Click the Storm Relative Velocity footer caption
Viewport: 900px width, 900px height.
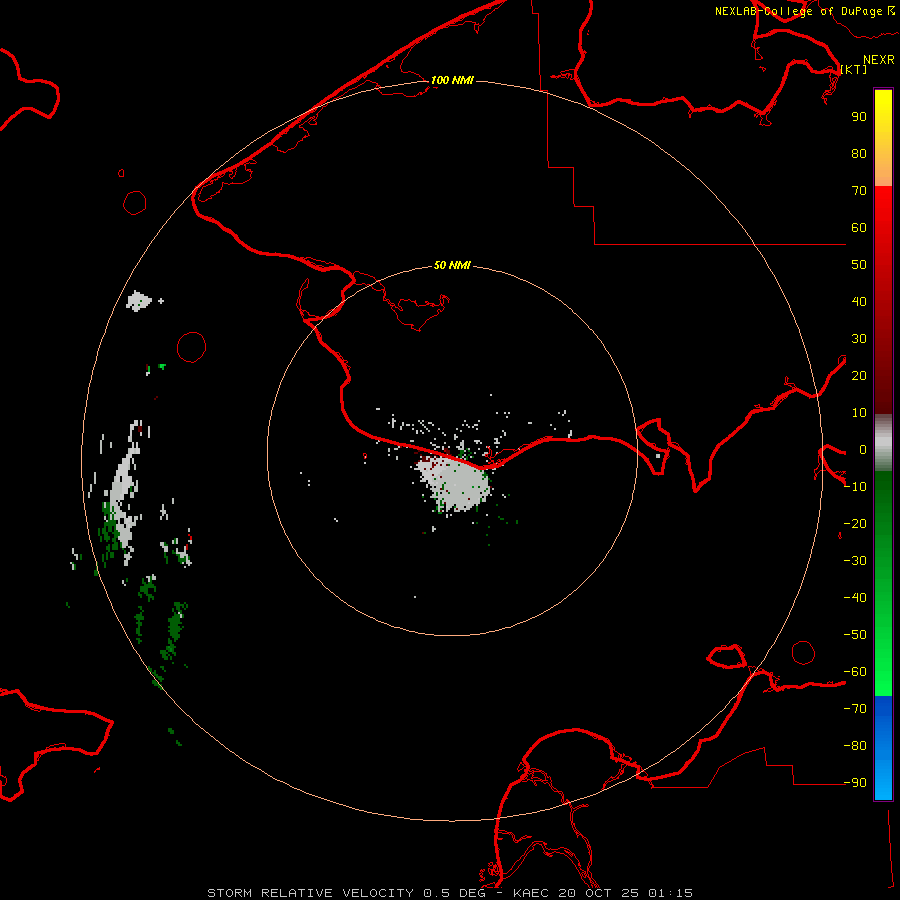coord(450,893)
